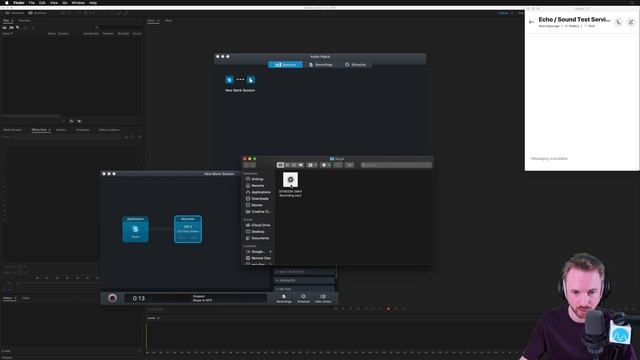Expand the Built-in Effects section in library
The height and width of the screenshot is (360, 640).
click(304, 272)
